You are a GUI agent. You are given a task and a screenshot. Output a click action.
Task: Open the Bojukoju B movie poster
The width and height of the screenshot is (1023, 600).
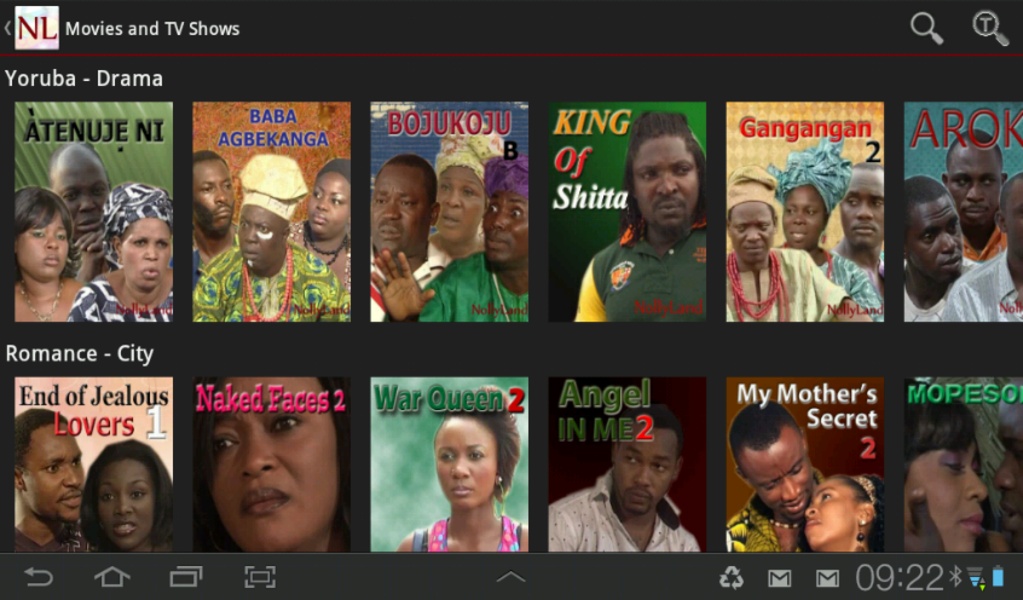(x=450, y=211)
